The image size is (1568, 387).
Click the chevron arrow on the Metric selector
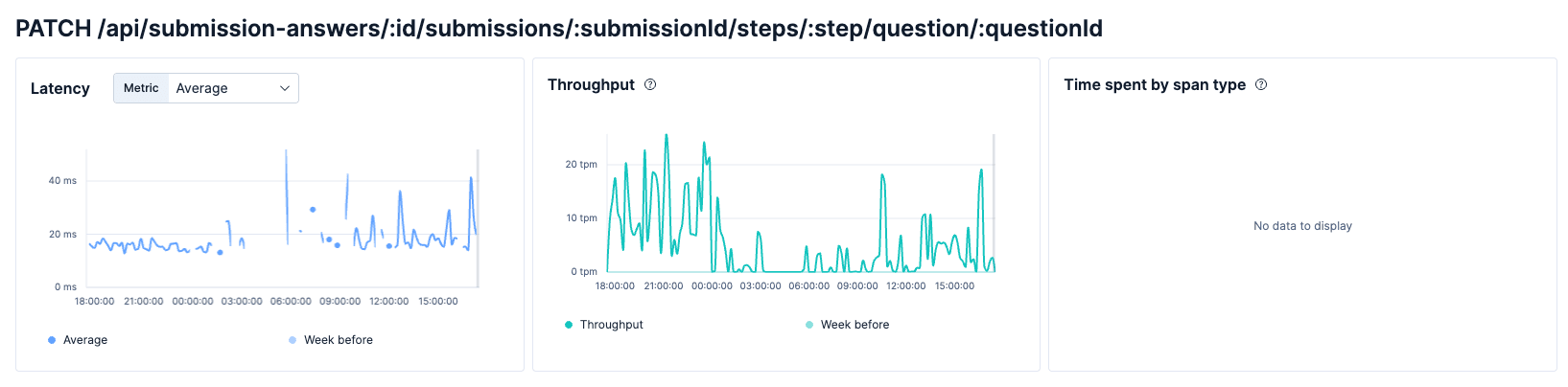[x=285, y=88]
